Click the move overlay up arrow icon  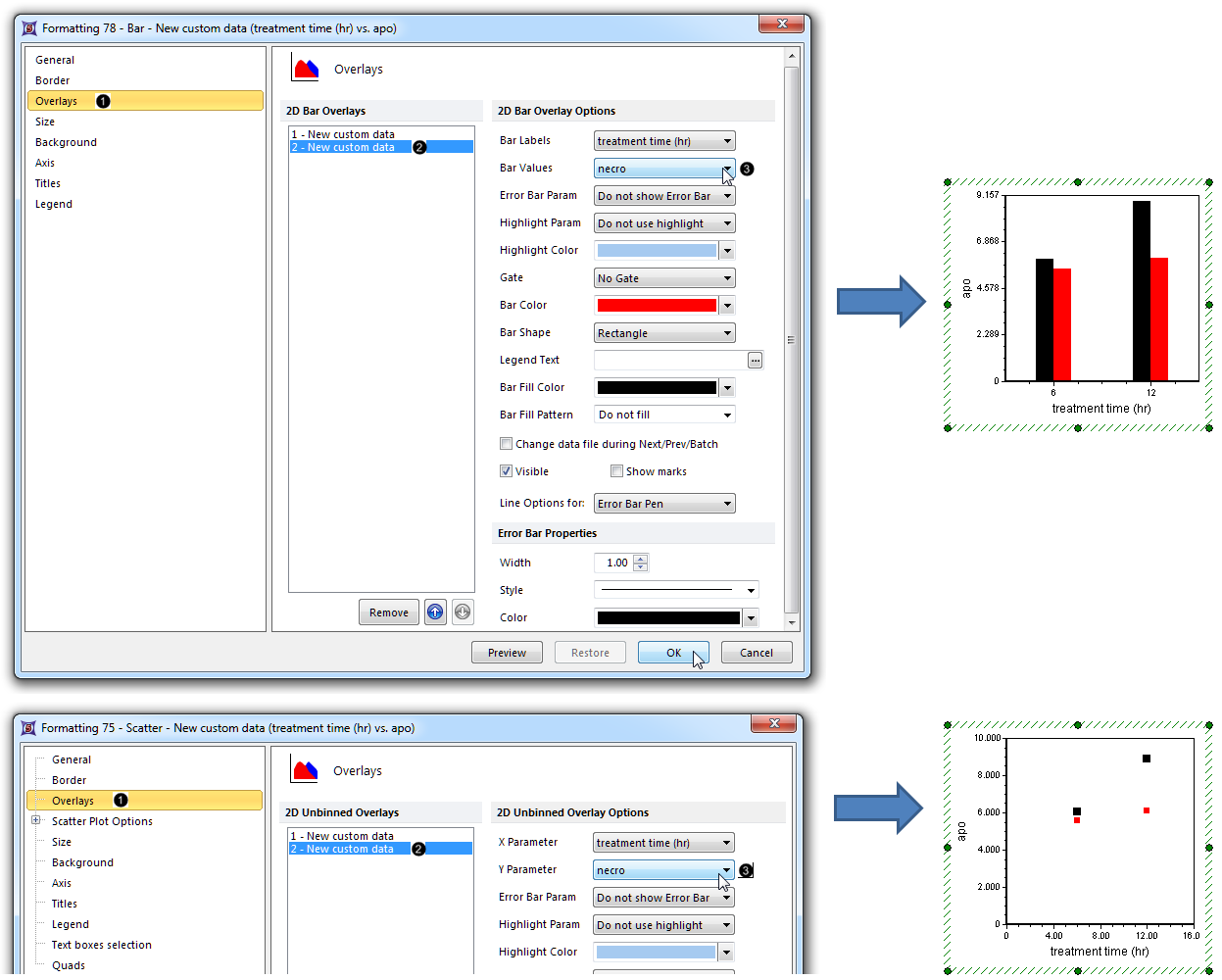435,612
